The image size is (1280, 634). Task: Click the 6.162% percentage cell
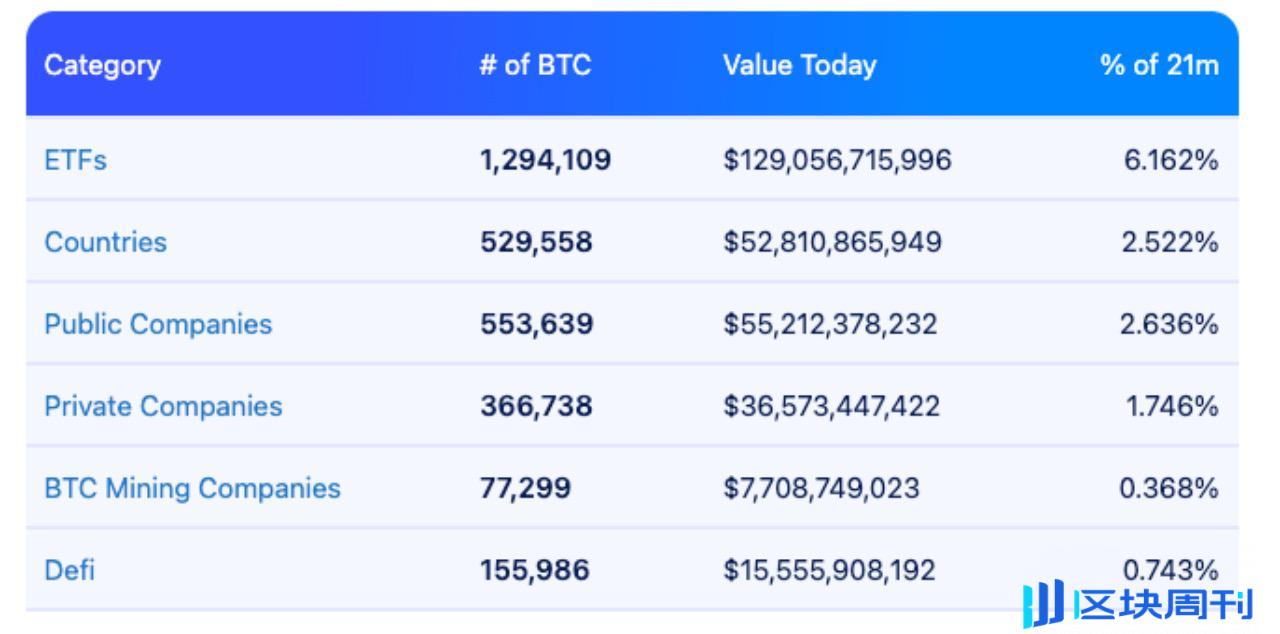[x=1170, y=160]
